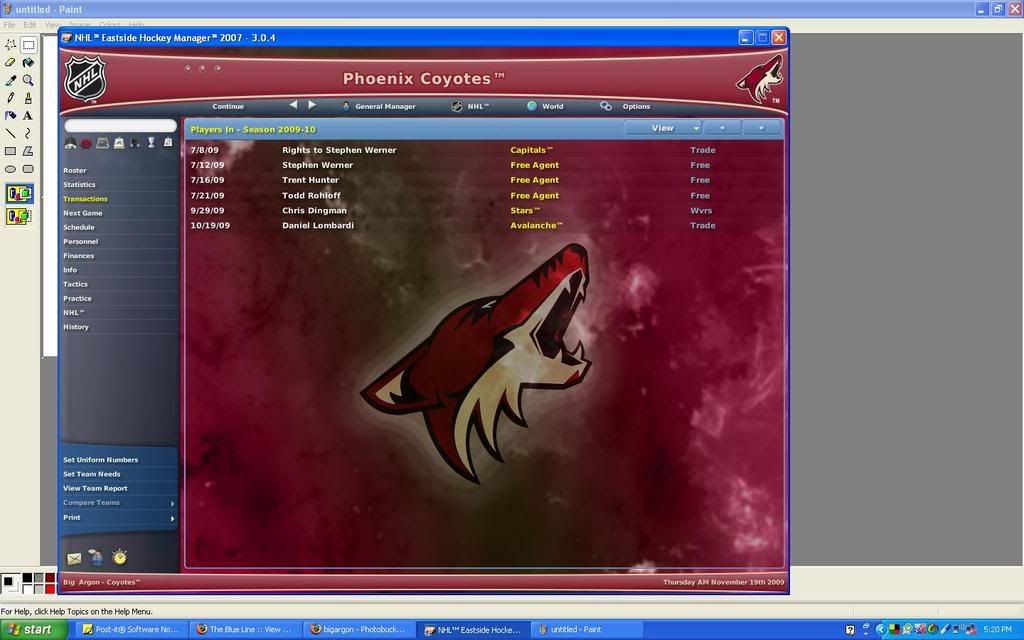The image size is (1024, 640).
Task: Open the Paint File menu
Action: (x=10, y=25)
